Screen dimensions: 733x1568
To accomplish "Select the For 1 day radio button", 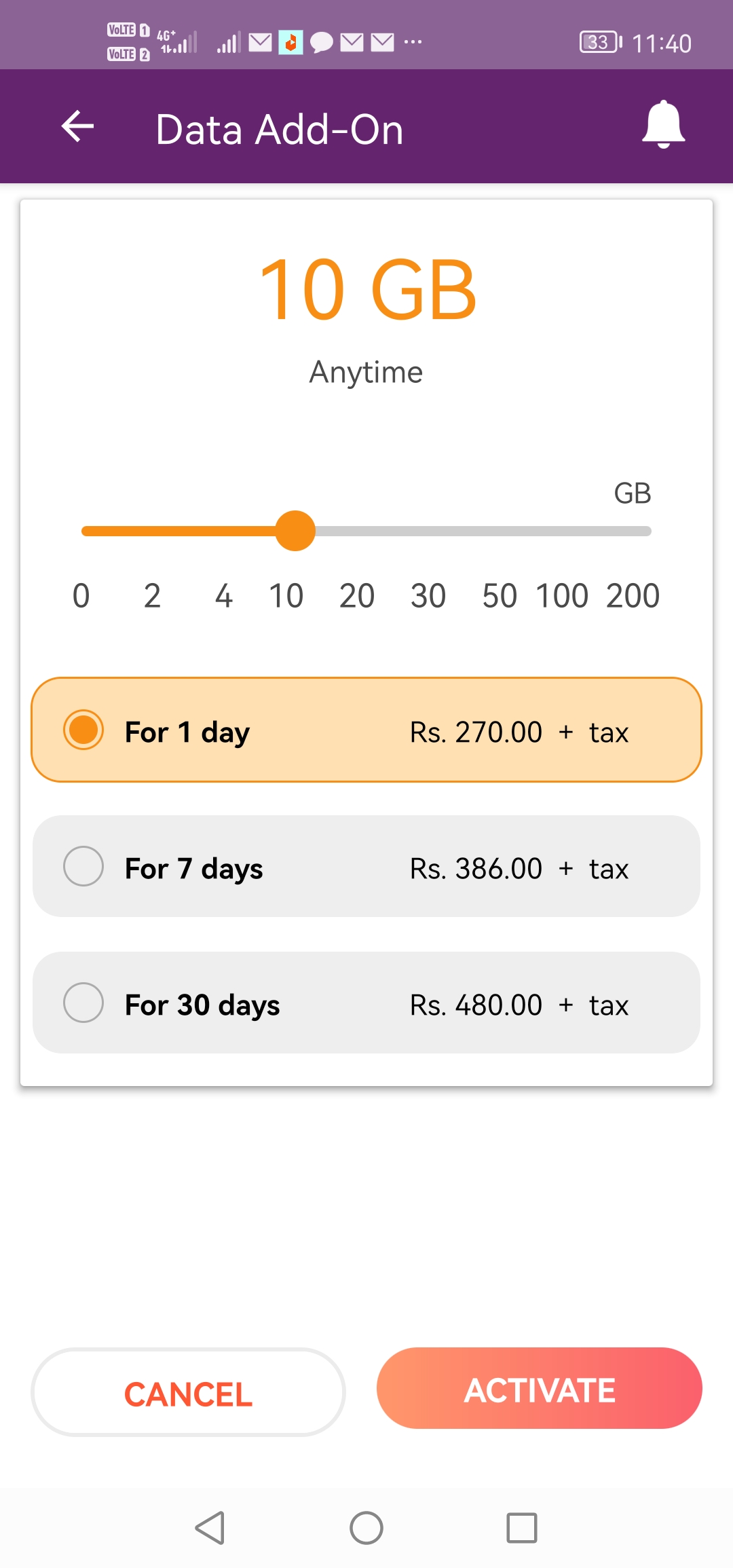I will 83,730.
